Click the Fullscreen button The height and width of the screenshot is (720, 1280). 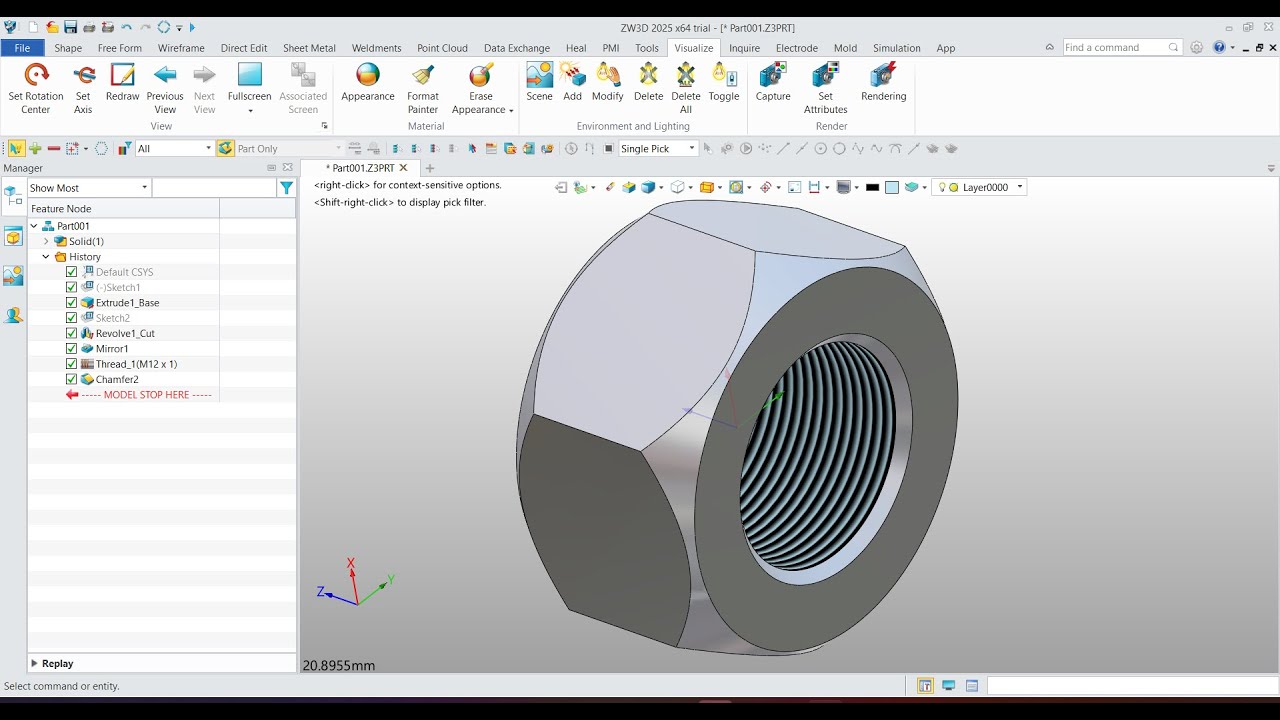[249, 88]
